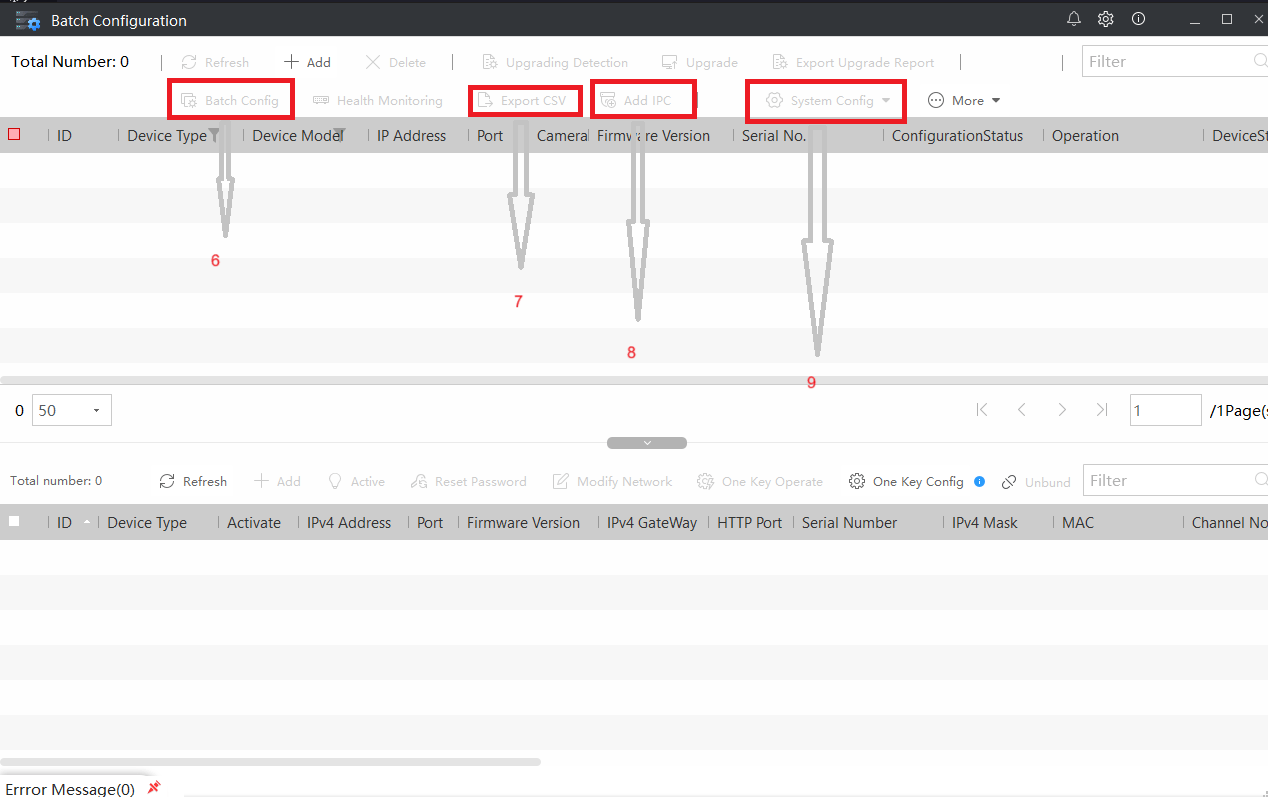
Task: Jump to first page arrow
Action: 982,410
